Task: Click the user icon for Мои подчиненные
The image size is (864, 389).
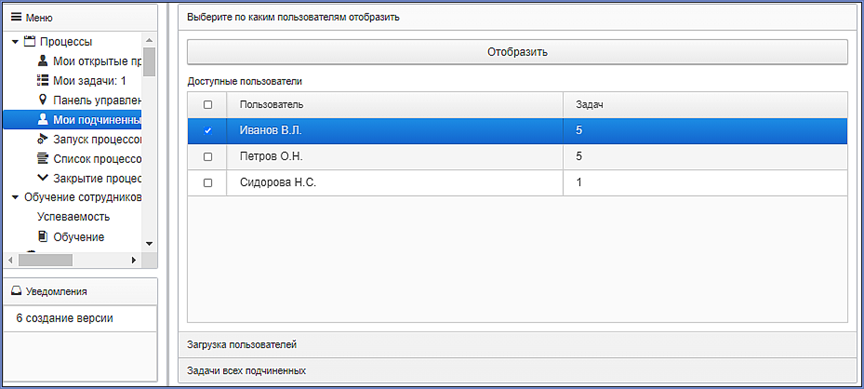Action: point(42,120)
